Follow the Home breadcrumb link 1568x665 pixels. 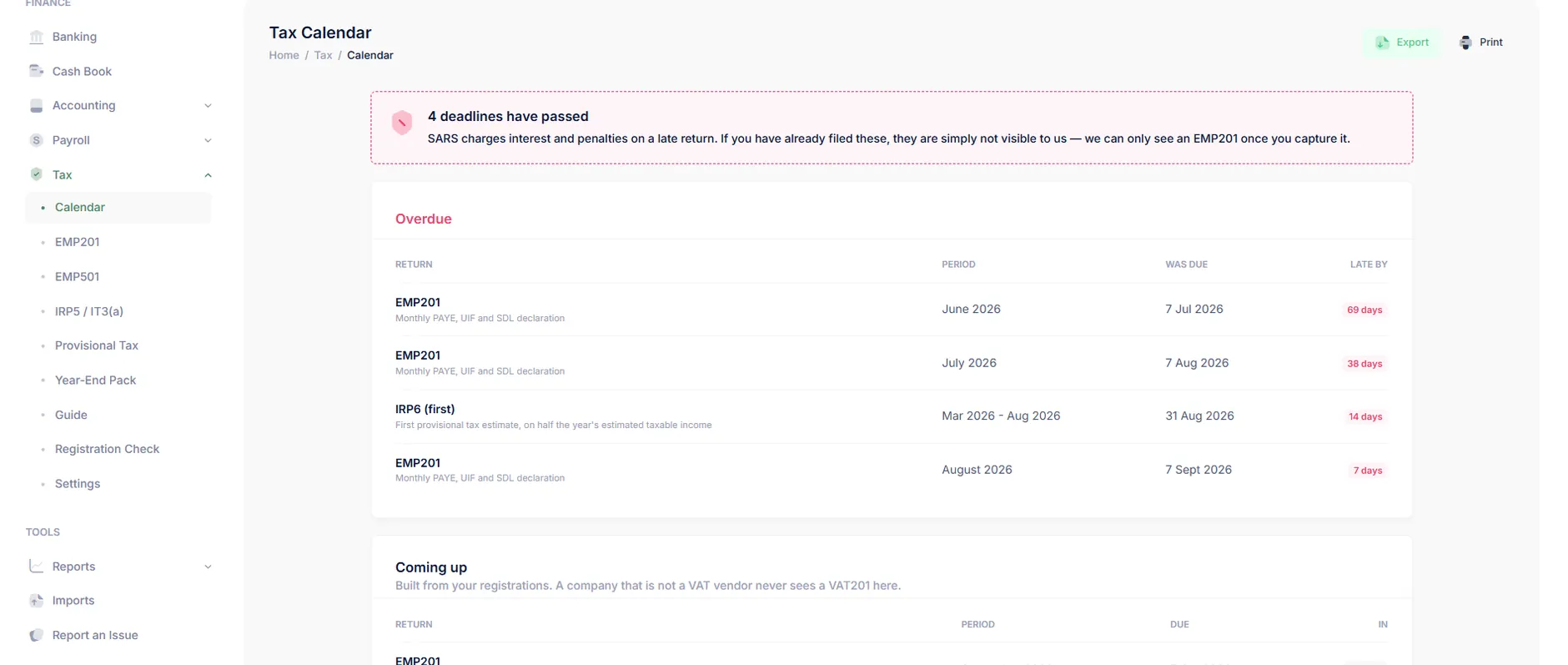point(284,55)
